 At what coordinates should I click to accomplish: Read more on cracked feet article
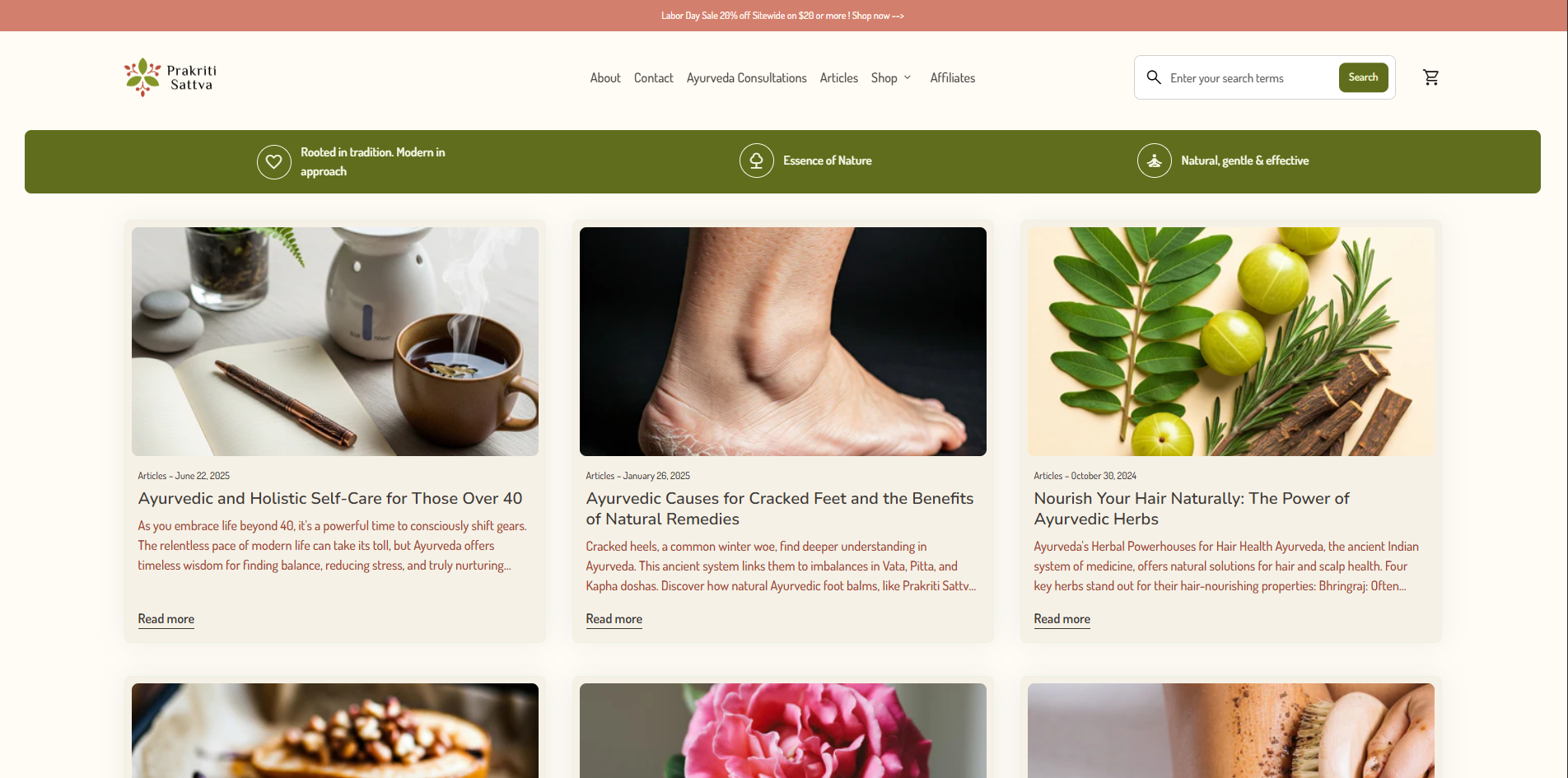(614, 619)
